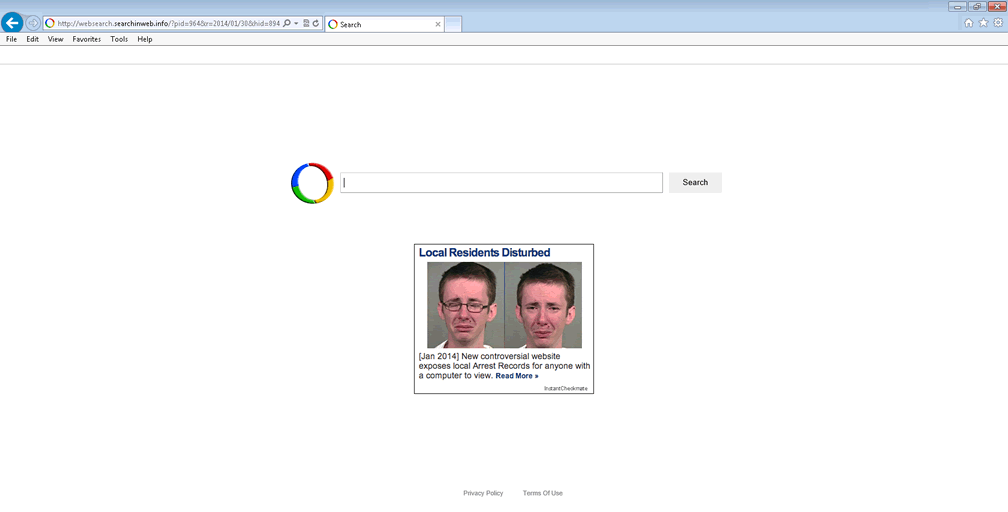The width and height of the screenshot is (1008, 512).
Task: Focus the web search text field
Action: 501,183
